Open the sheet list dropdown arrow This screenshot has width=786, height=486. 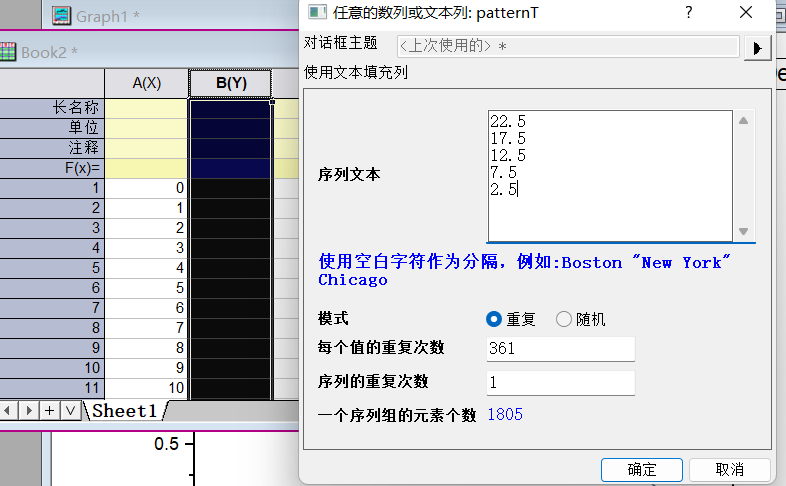pyautogui.click(x=70, y=410)
